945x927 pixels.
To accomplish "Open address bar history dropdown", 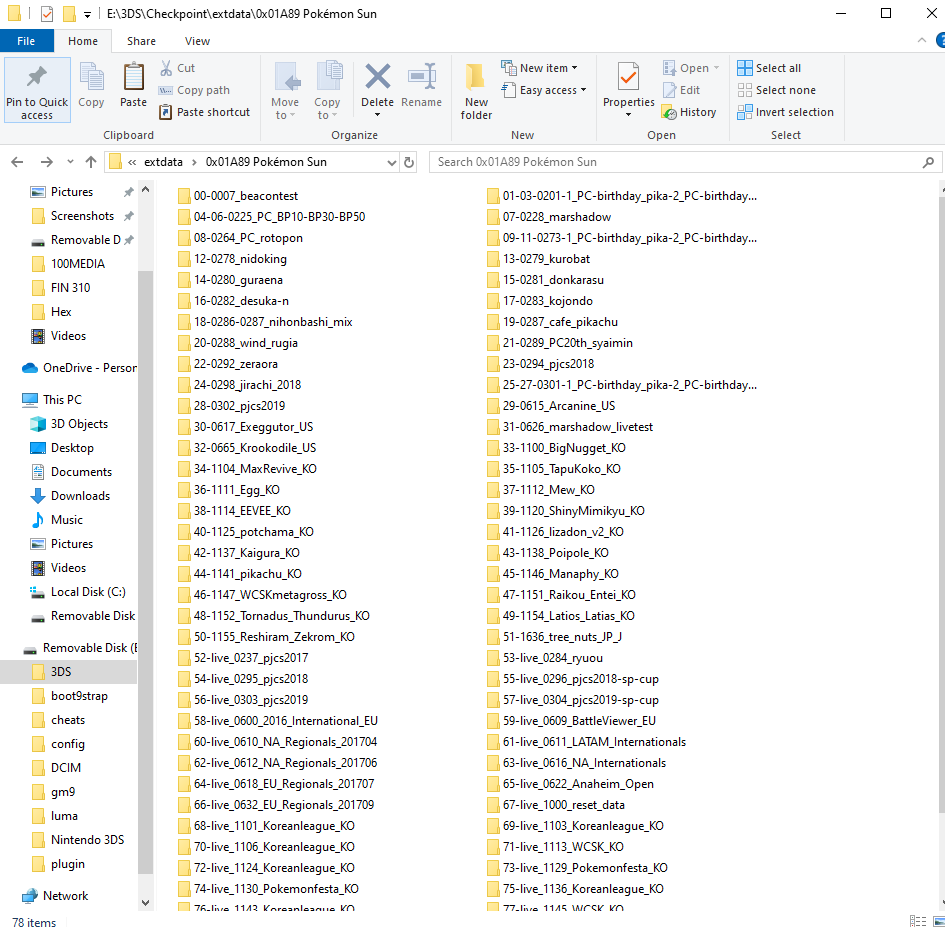I will click(x=390, y=162).
